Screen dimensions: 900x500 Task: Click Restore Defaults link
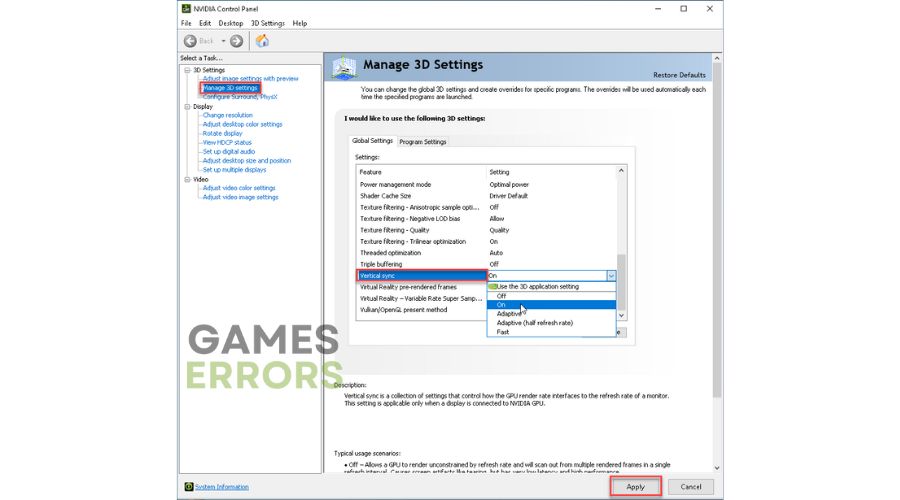pos(679,75)
